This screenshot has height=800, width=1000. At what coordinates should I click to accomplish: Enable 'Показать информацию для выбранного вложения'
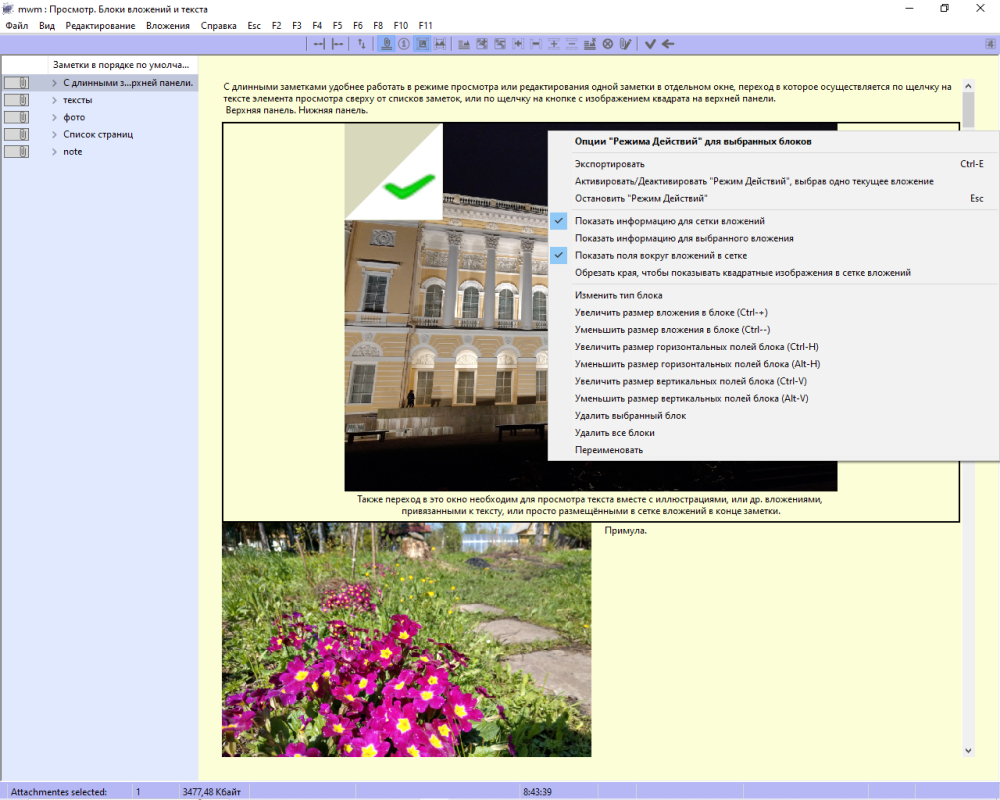(683, 238)
